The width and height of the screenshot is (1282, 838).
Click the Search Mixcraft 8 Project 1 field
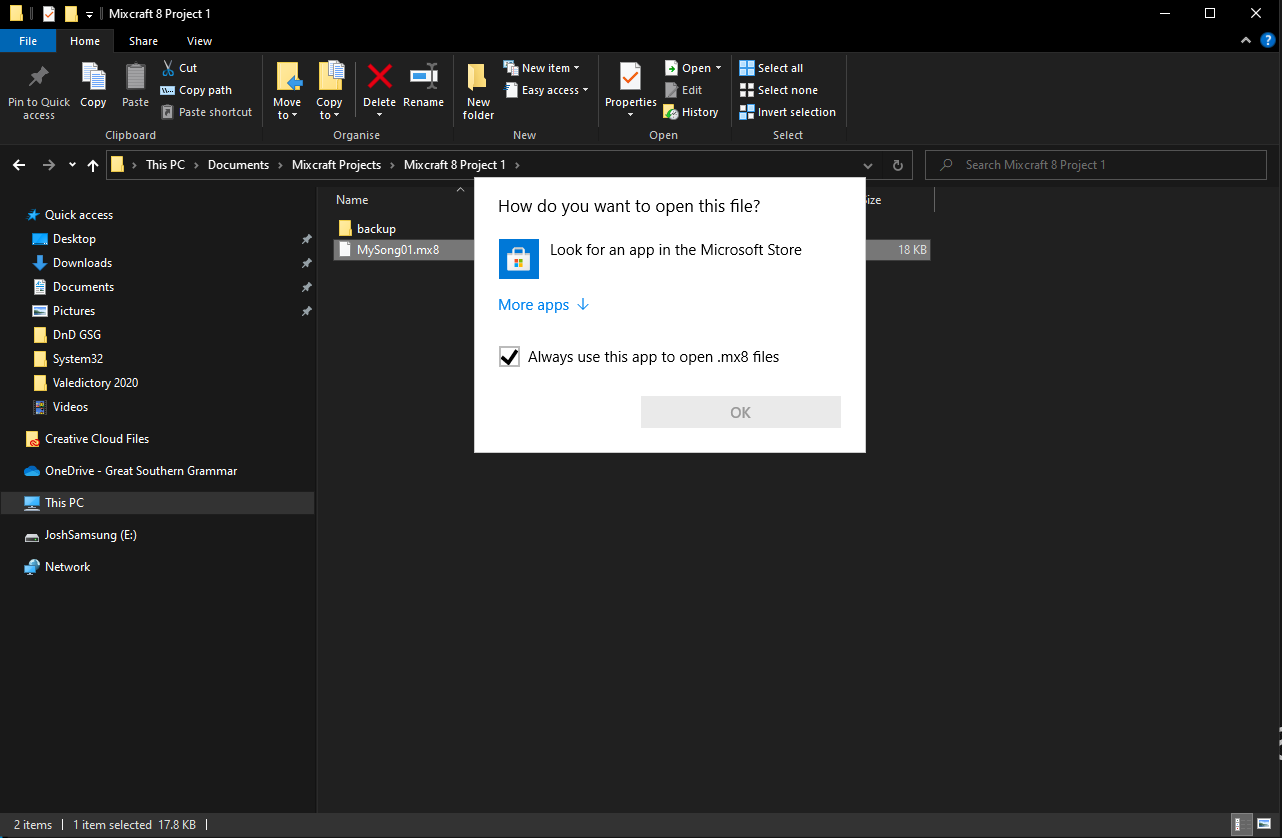[x=1096, y=165]
